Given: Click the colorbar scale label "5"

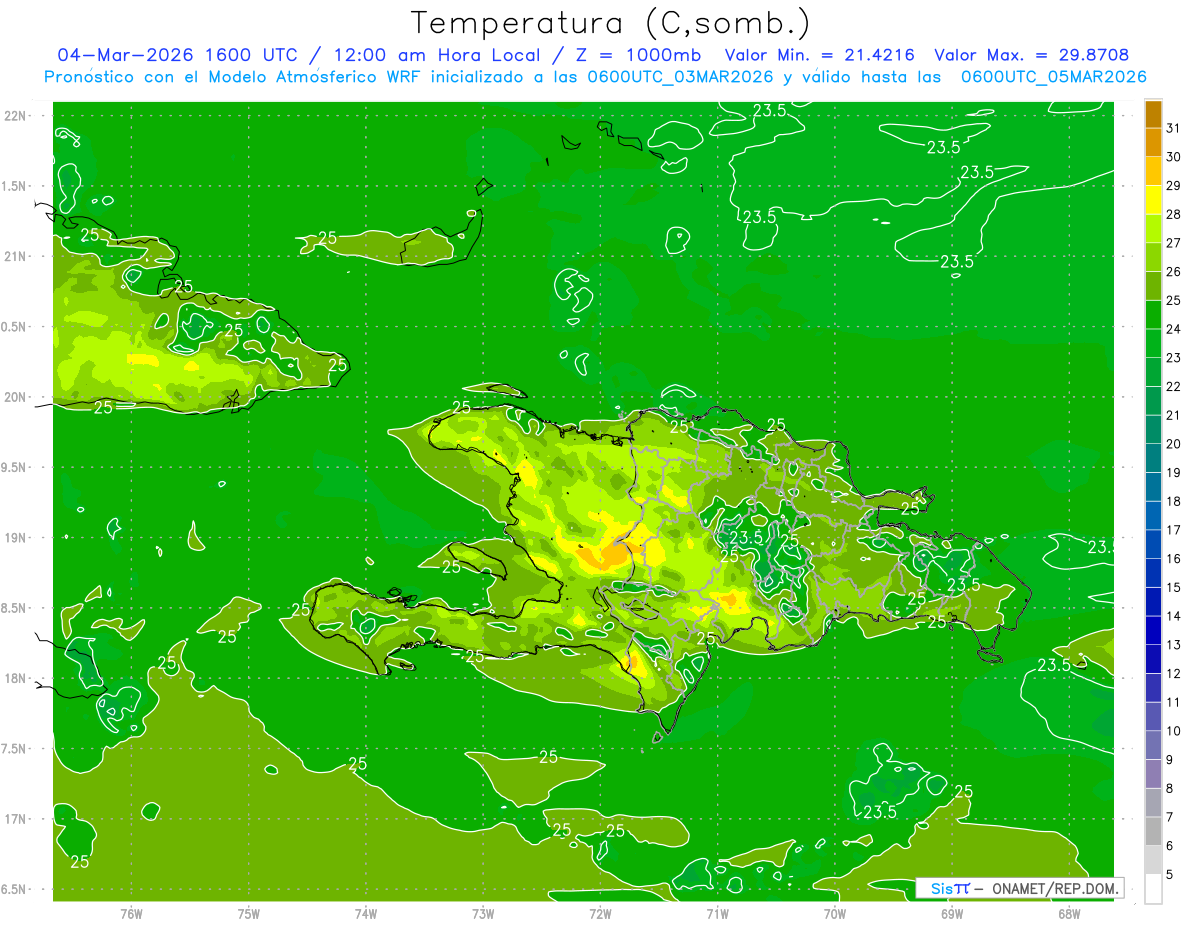Looking at the screenshot, I should pos(1170,875).
